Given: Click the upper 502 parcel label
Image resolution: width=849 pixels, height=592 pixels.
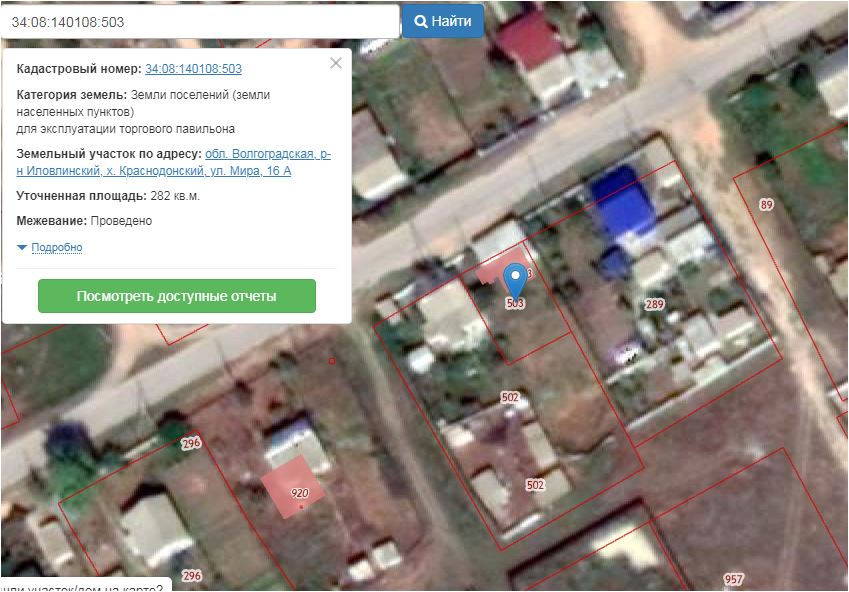Looking at the screenshot, I should pyautogui.click(x=510, y=397).
